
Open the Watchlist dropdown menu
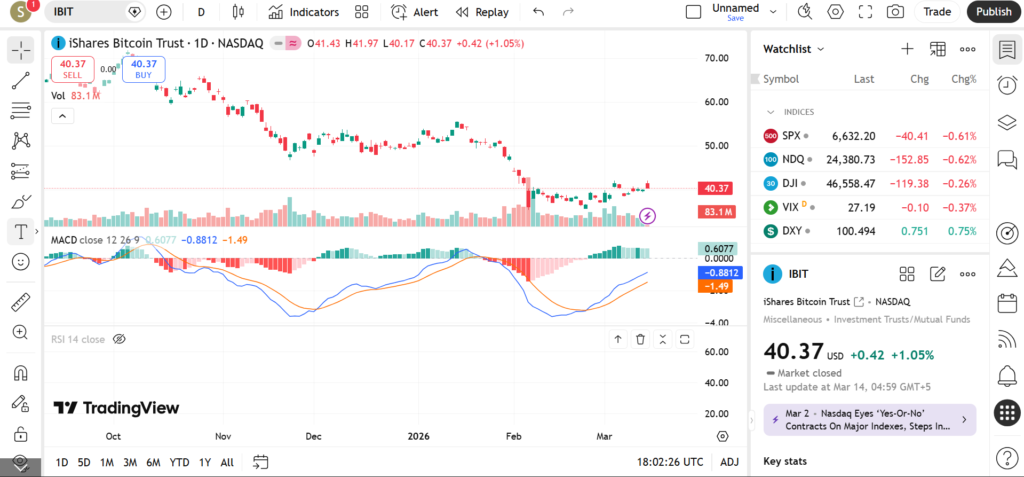pos(794,48)
